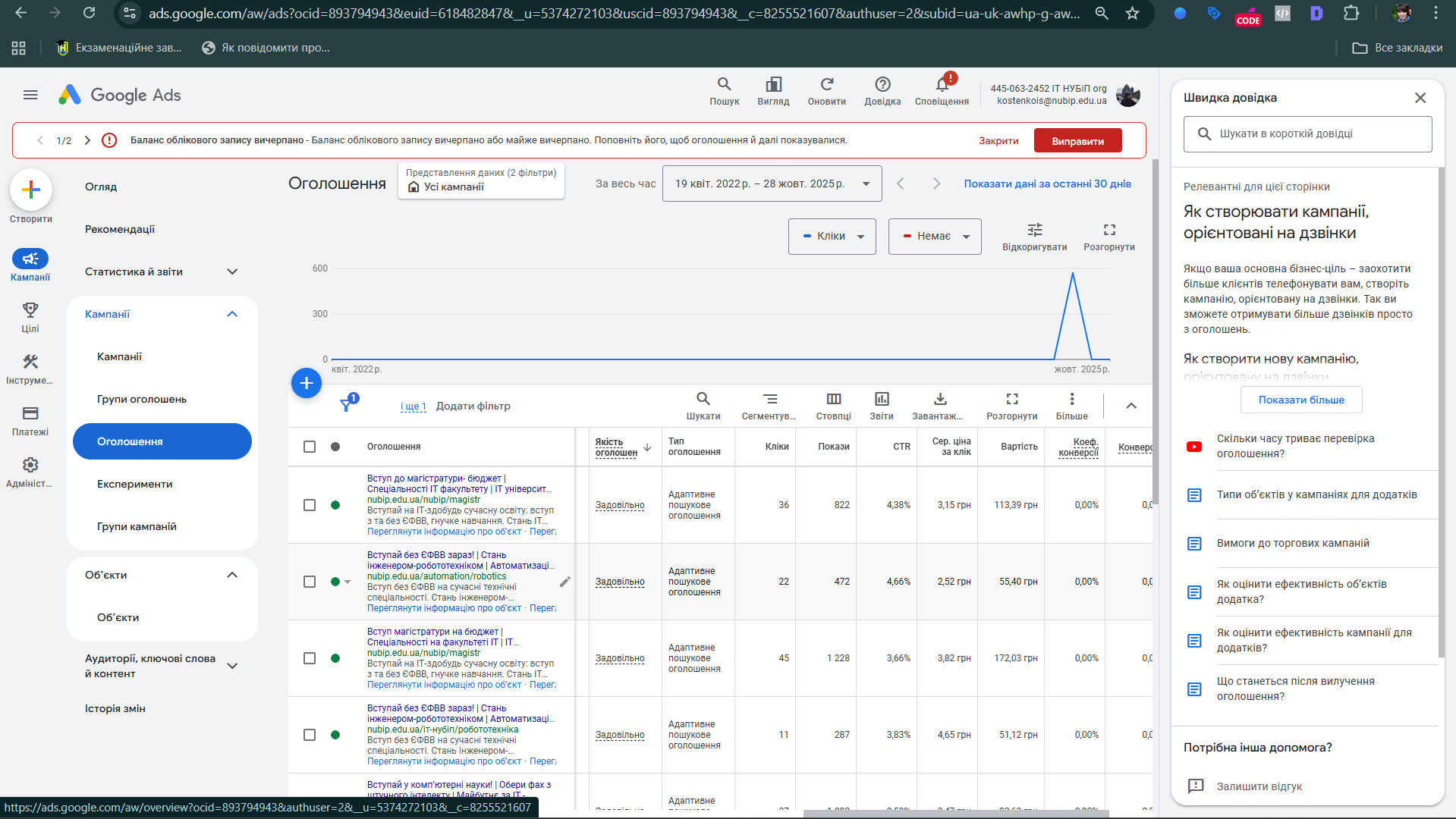Screen dimensions: 1456x819
Task: Click the Refresh icon in top toolbar
Action: pyautogui.click(x=826, y=85)
